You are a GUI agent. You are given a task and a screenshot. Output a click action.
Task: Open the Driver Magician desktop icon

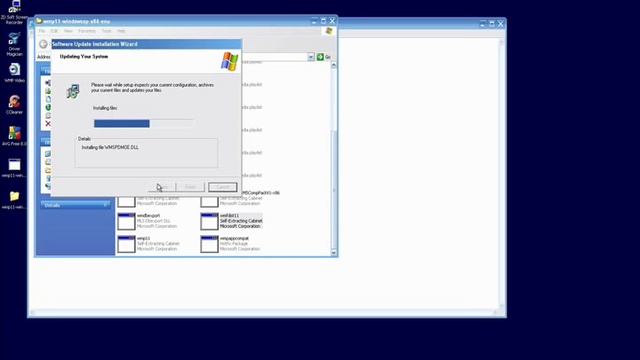tap(14, 39)
